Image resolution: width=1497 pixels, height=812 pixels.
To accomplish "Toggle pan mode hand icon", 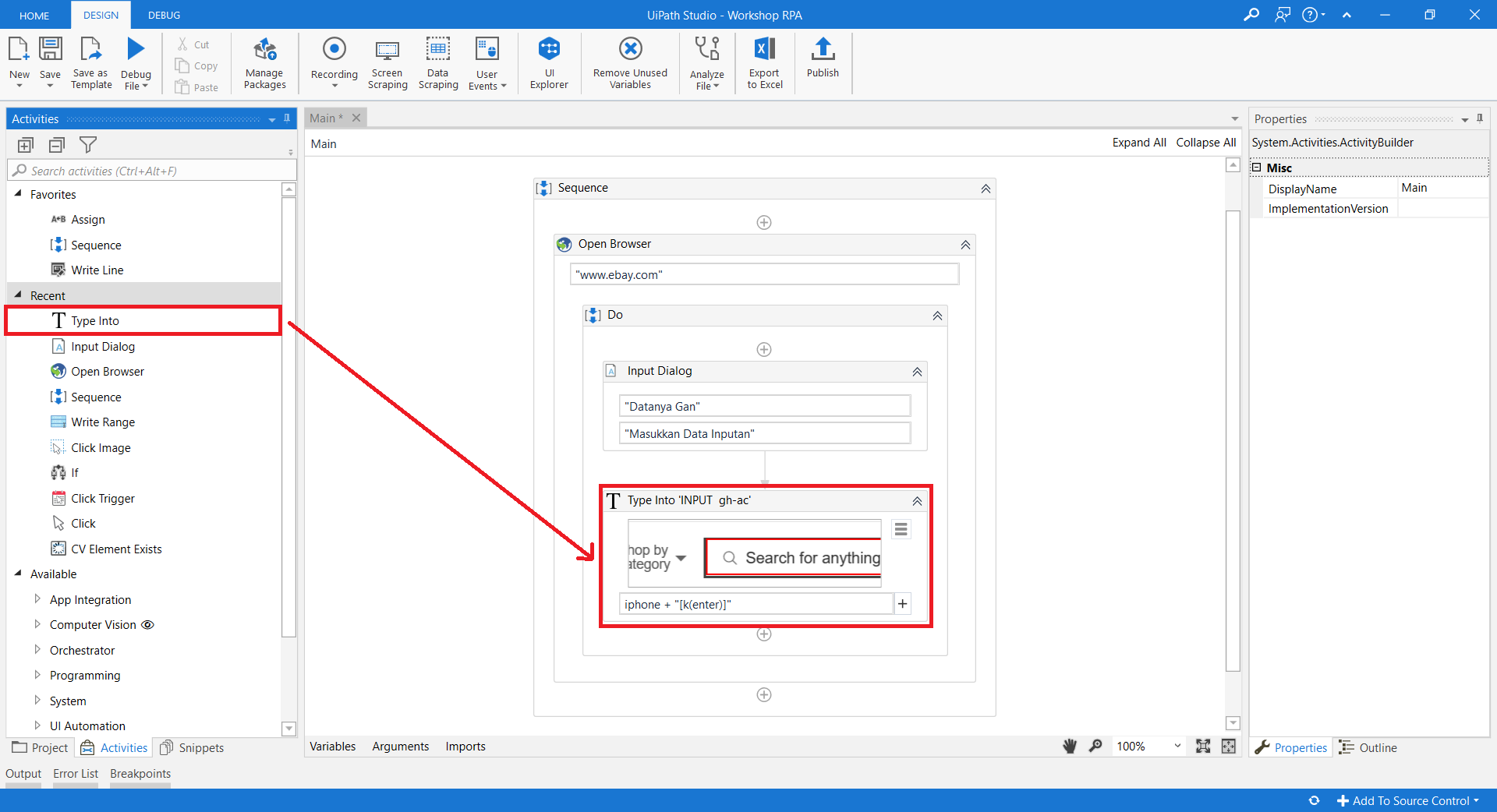I will coord(1070,747).
